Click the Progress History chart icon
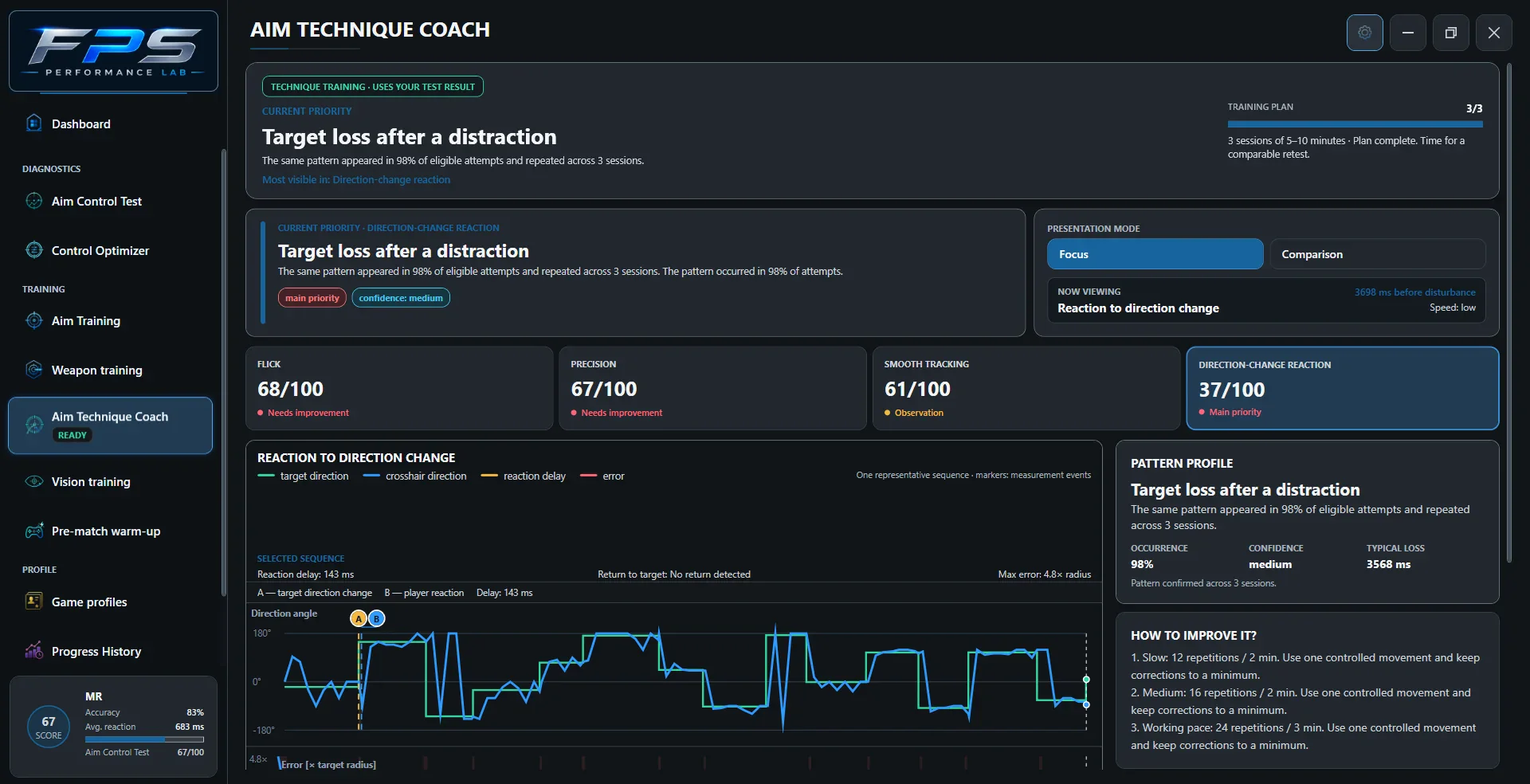Screen dimensions: 1530x784 point(33,651)
